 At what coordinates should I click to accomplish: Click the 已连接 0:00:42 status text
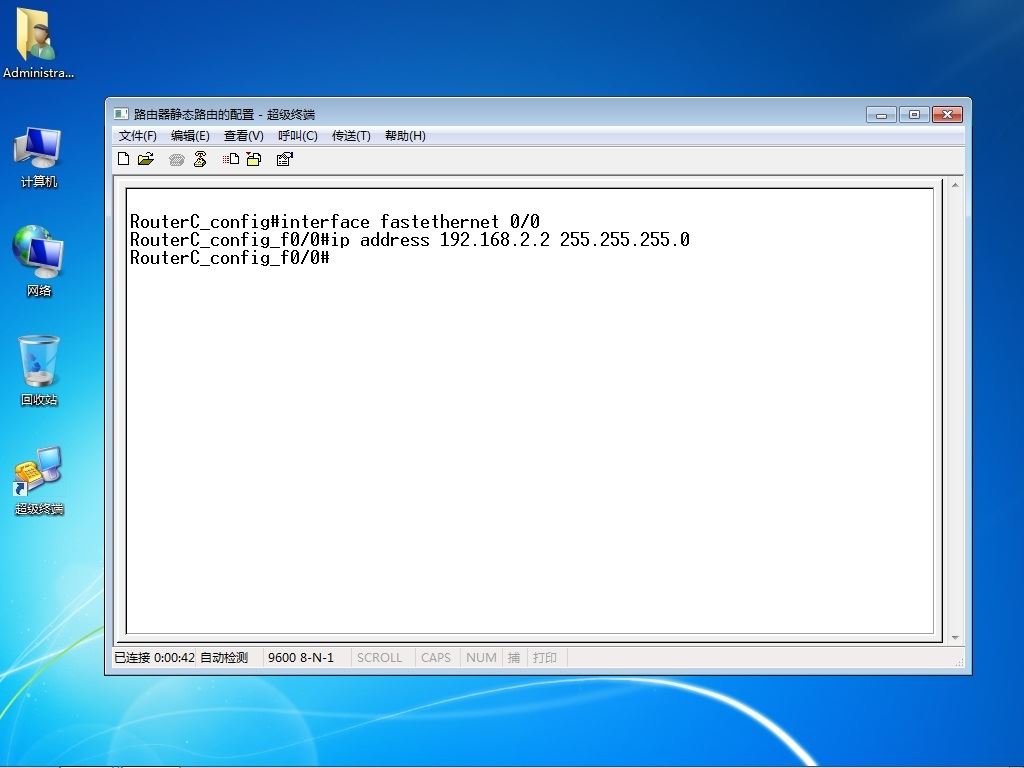pos(155,658)
